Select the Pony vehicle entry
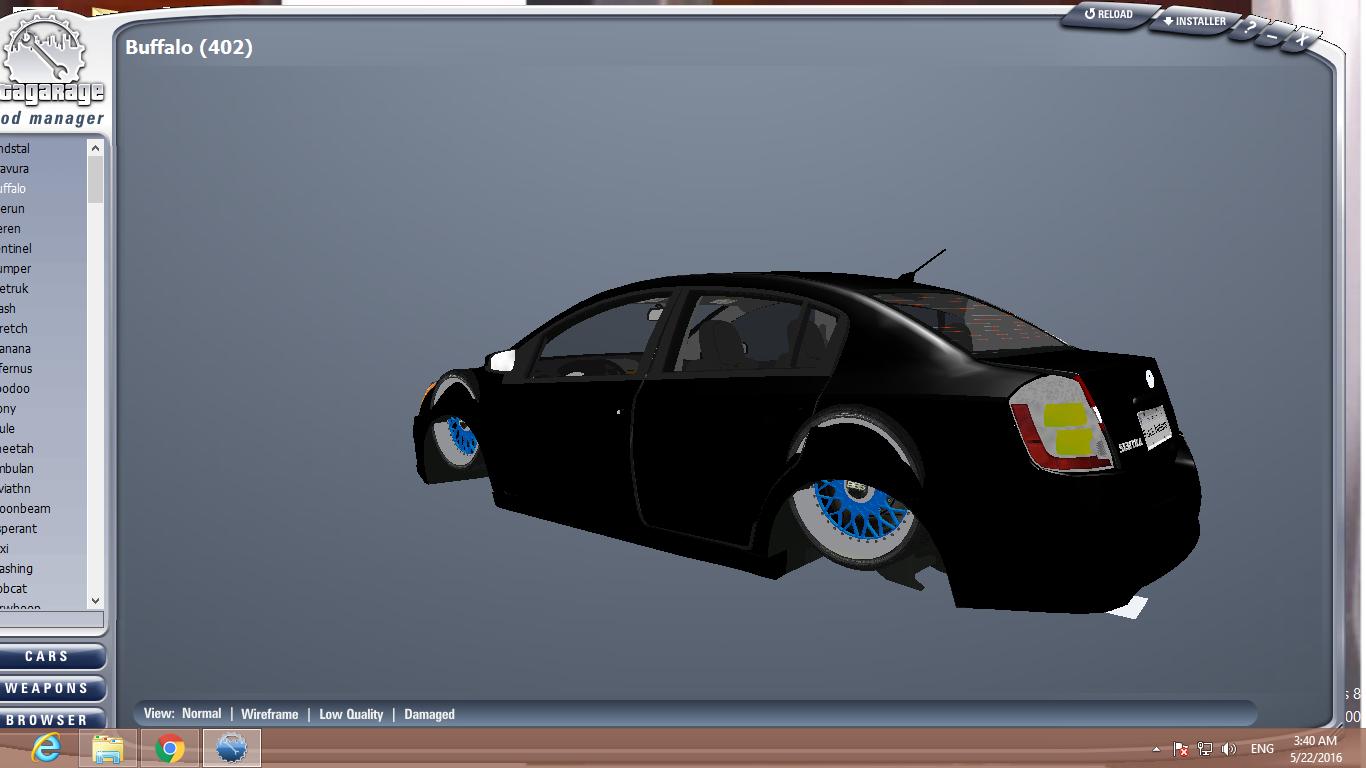Viewport: 1366px width, 768px height. [x=43, y=409]
